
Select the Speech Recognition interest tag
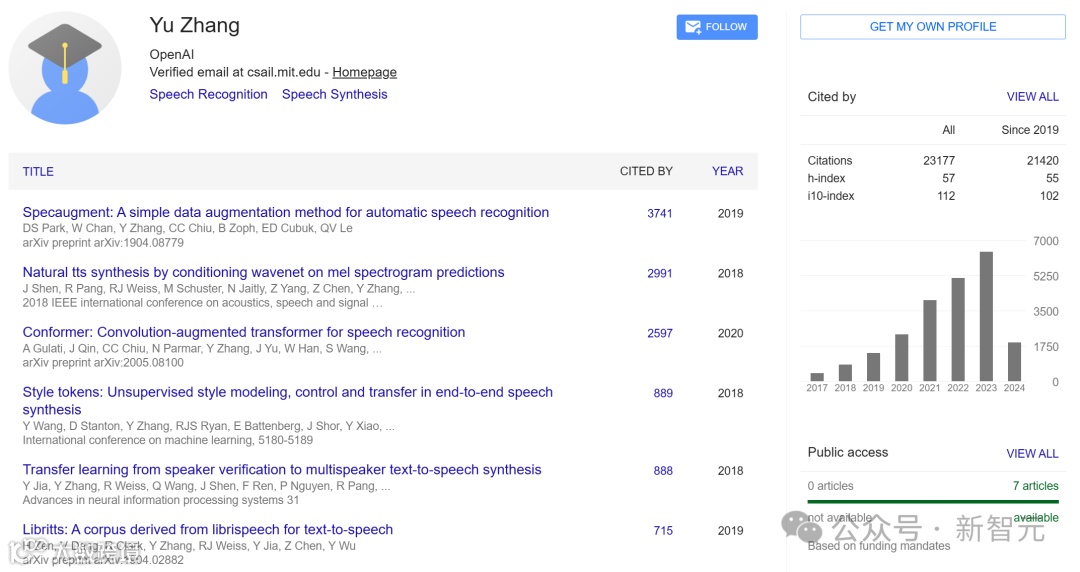208,94
